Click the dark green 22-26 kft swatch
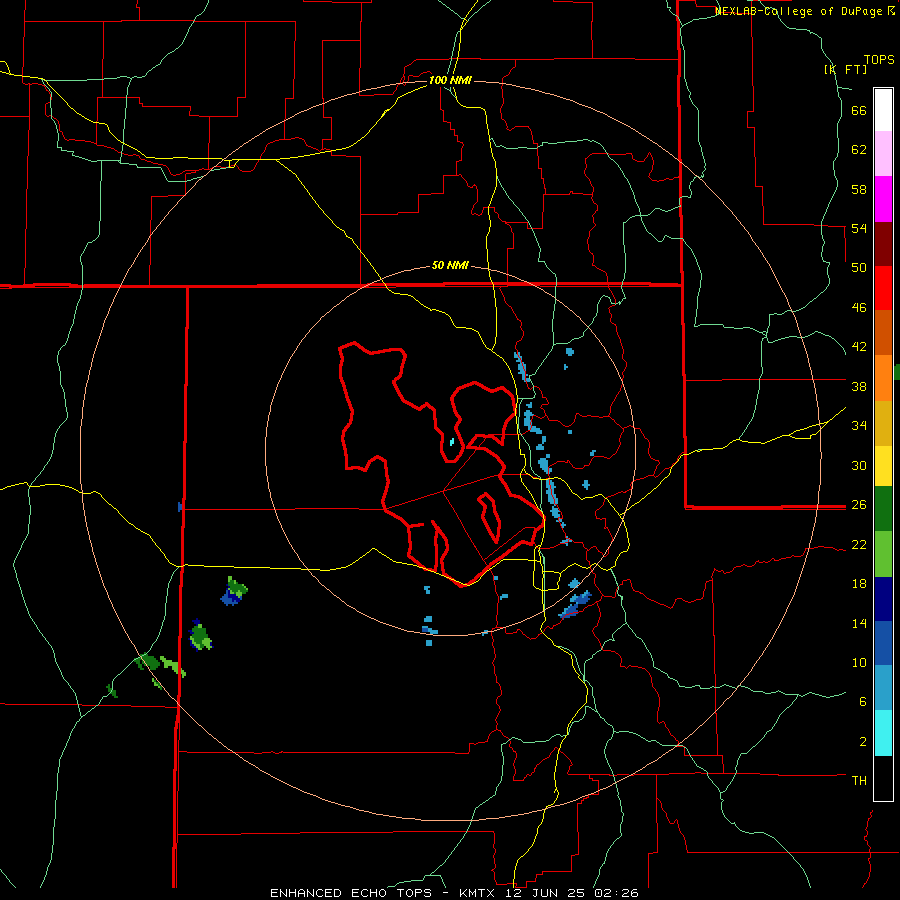900x900 pixels. pos(883,509)
